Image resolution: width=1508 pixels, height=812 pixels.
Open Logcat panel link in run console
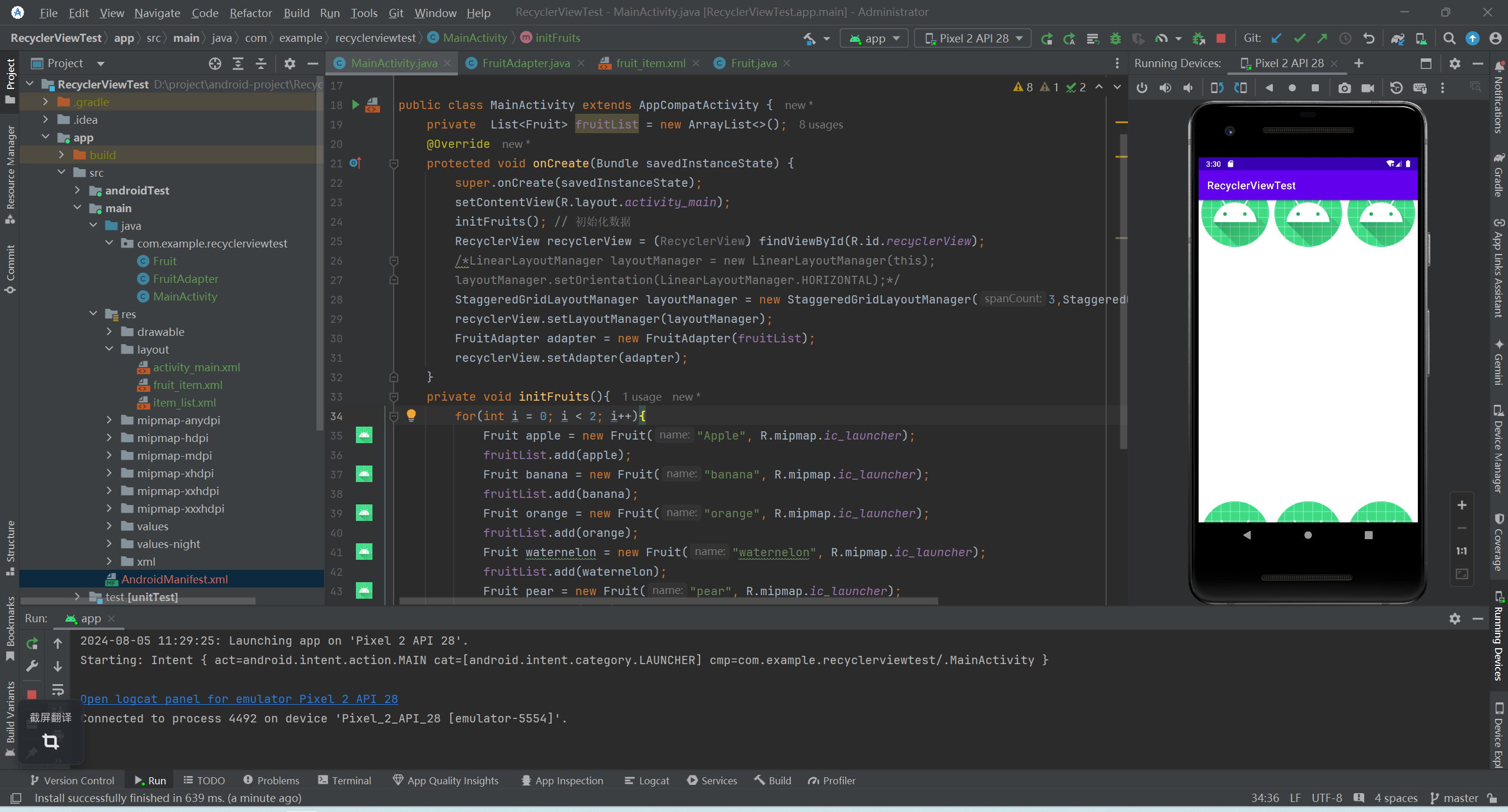click(239, 699)
